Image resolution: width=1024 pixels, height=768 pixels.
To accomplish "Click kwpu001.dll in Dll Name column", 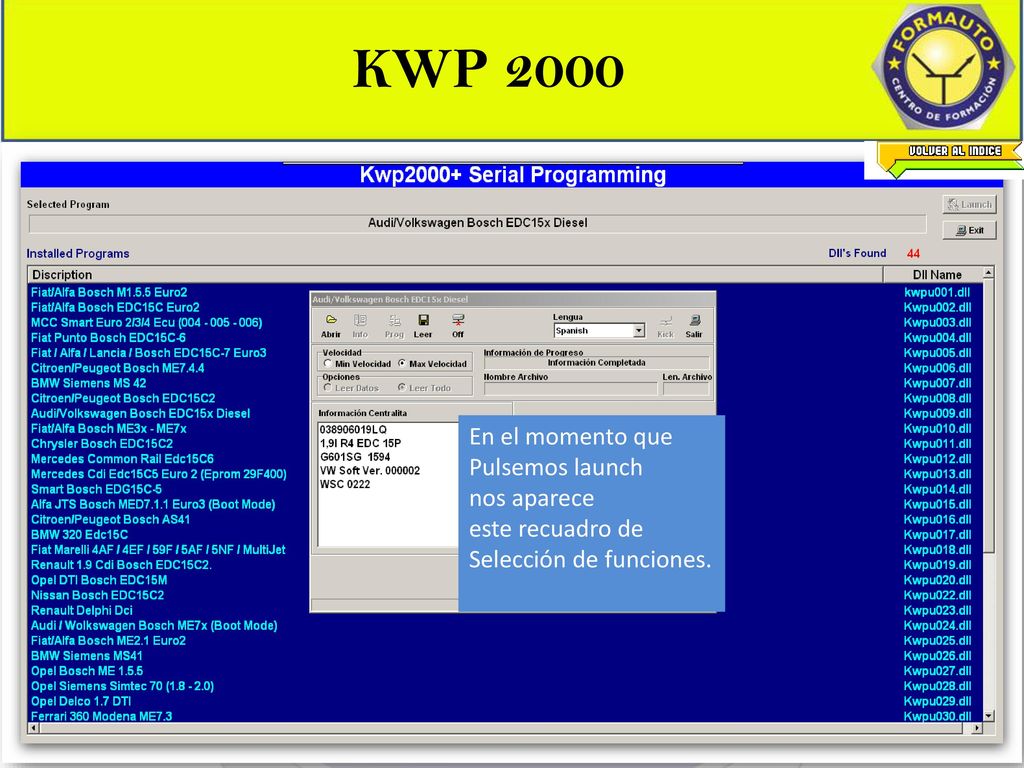I will pyautogui.click(x=937, y=292).
